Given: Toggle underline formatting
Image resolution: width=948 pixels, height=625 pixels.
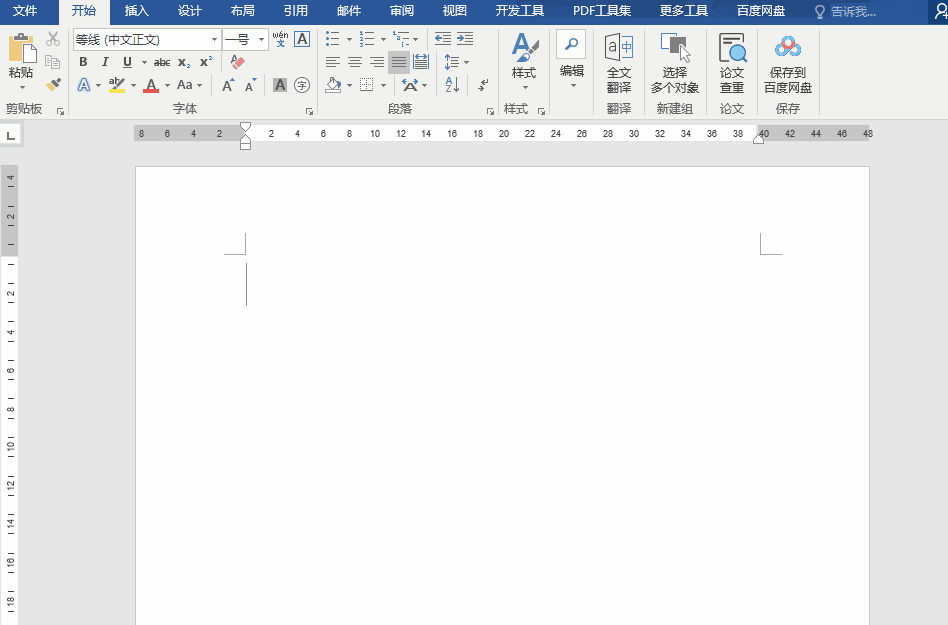Looking at the screenshot, I should click(x=127, y=62).
